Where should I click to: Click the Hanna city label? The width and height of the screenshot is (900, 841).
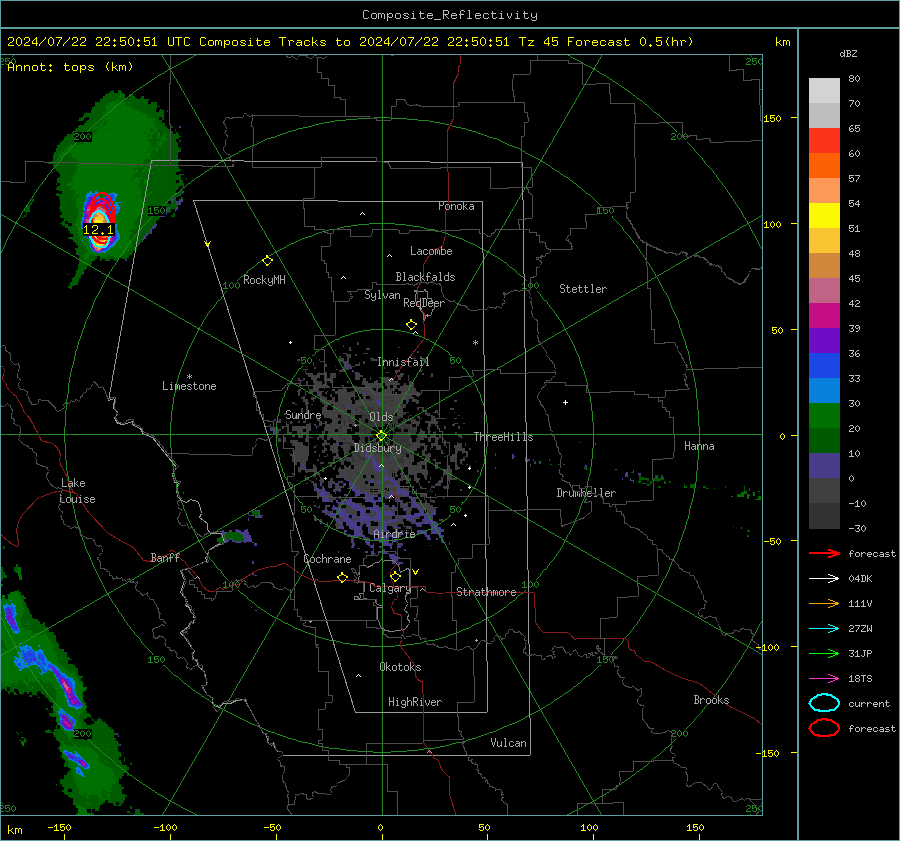pos(699,446)
